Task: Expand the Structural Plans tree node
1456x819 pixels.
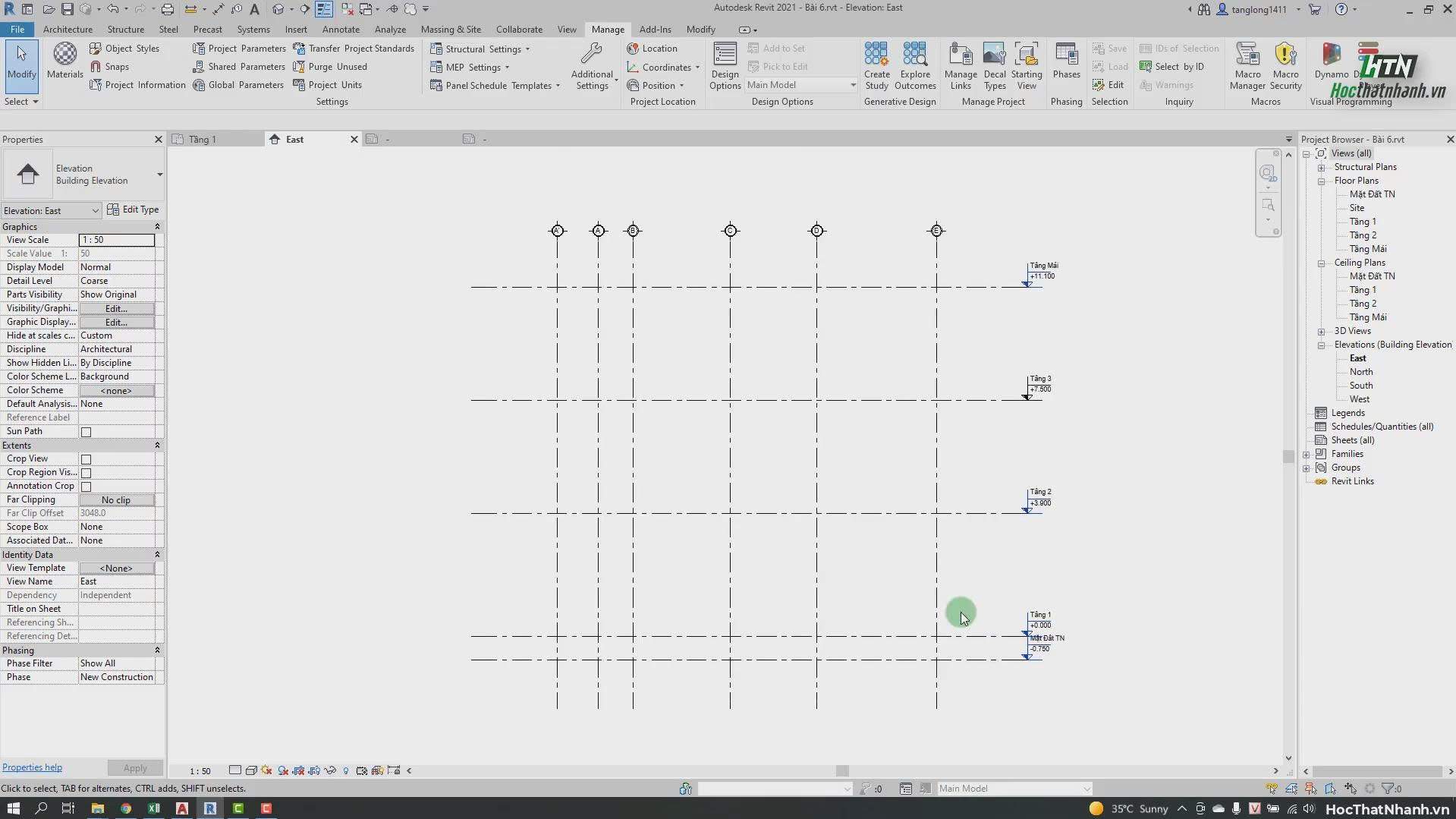Action: pyautogui.click(x=1321, y=168)
